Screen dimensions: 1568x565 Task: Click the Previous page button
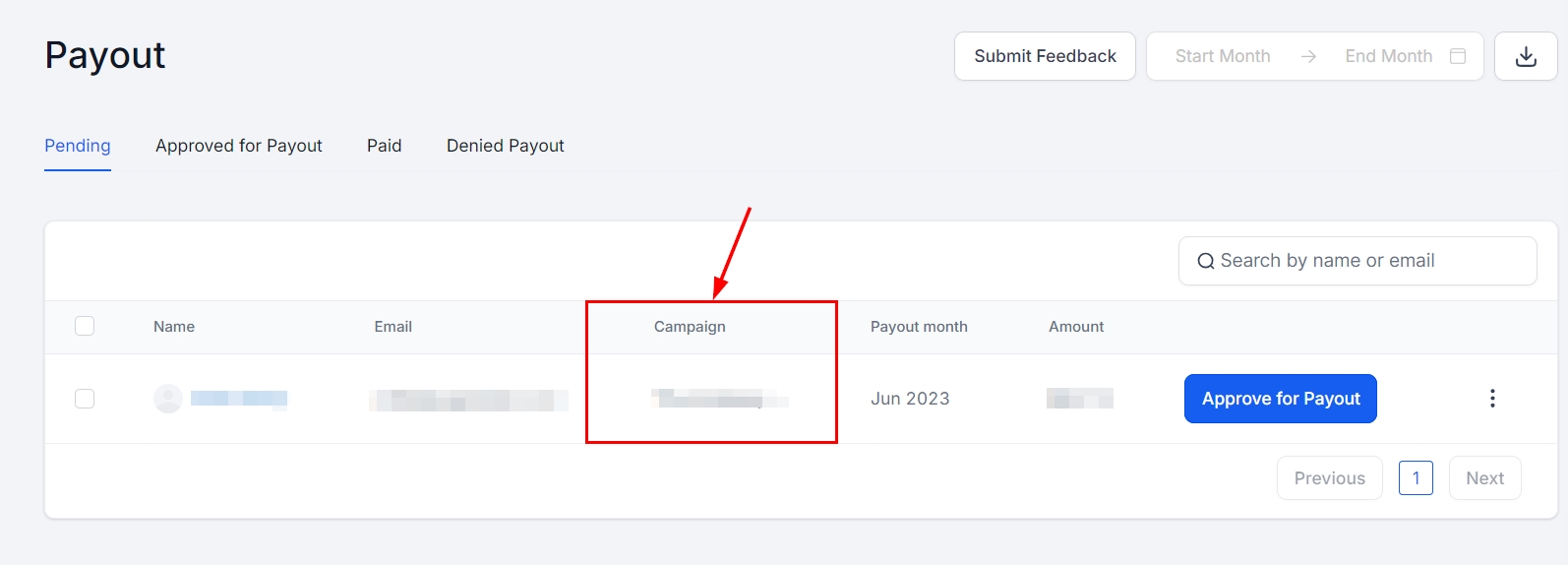coord(1329,478)
